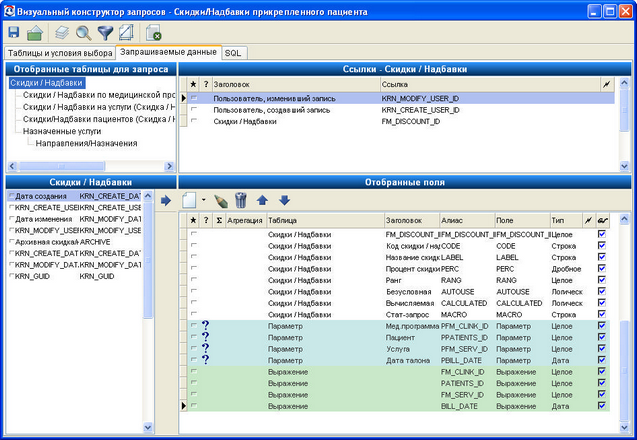Click the funnel filter icon

105,33
